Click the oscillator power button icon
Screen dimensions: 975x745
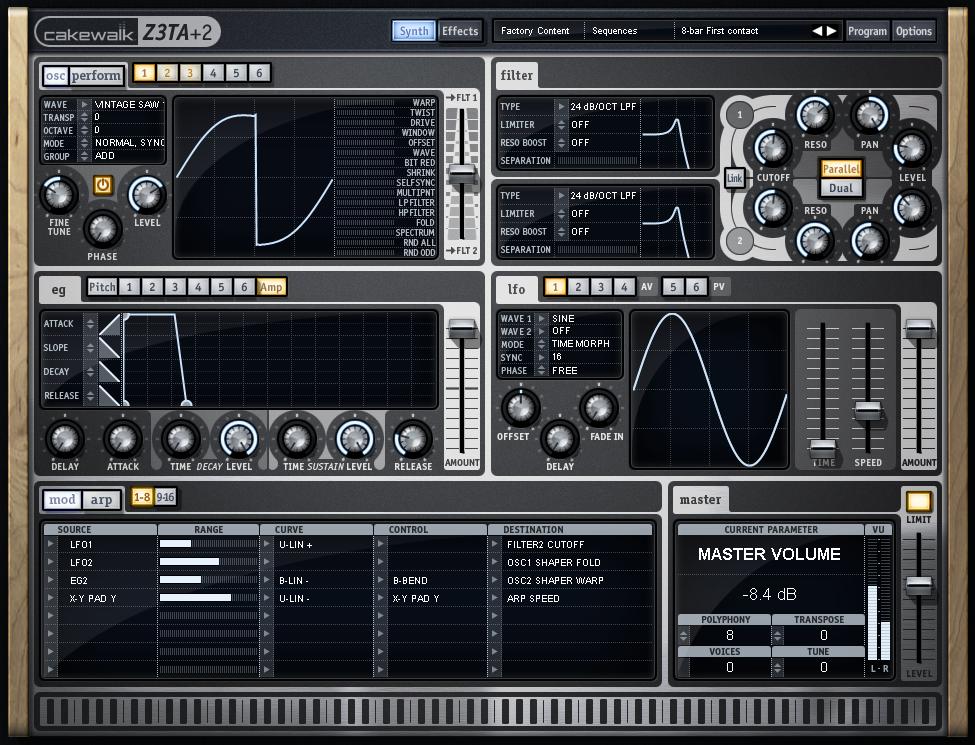tap(102, 185)
